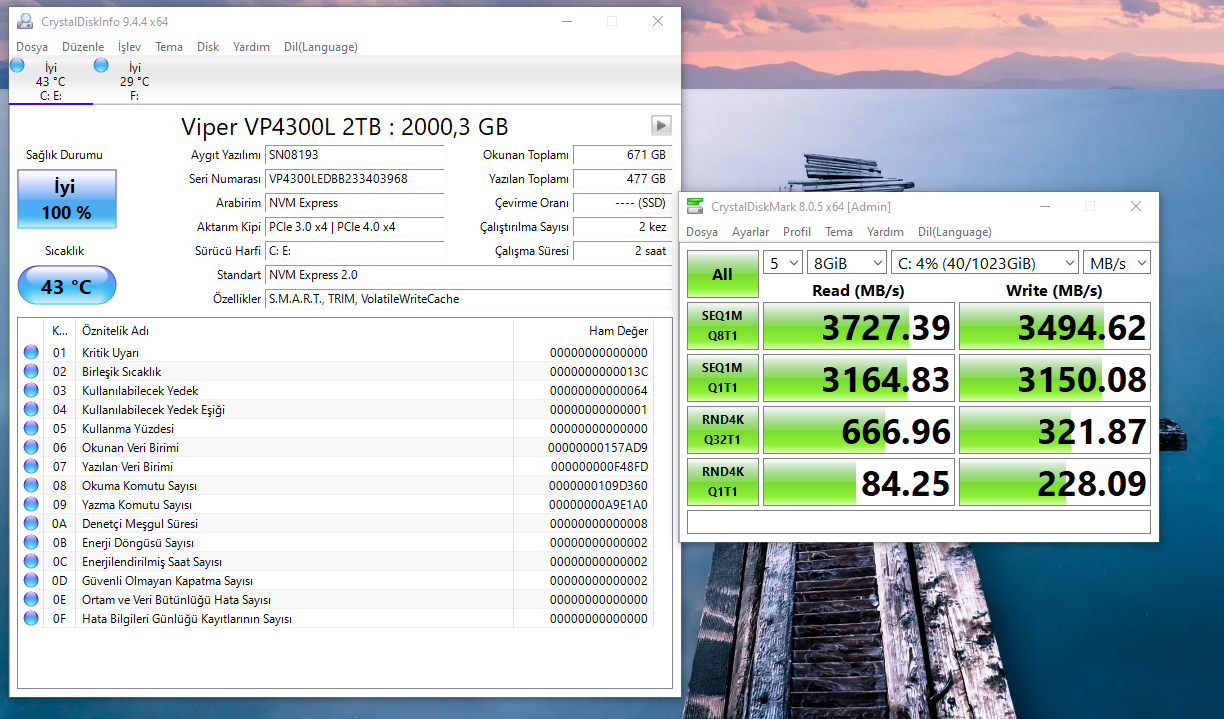Viewport: 1224px width, 719px height.
Task: Click status orb for Okunan Veri Birimi row
Action: coord(31,447)
